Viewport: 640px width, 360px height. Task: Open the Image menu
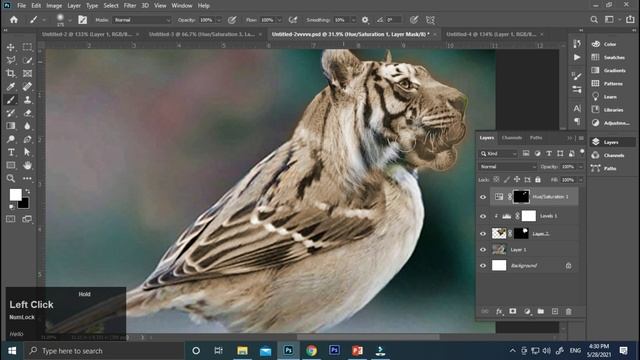click(54, 6)
